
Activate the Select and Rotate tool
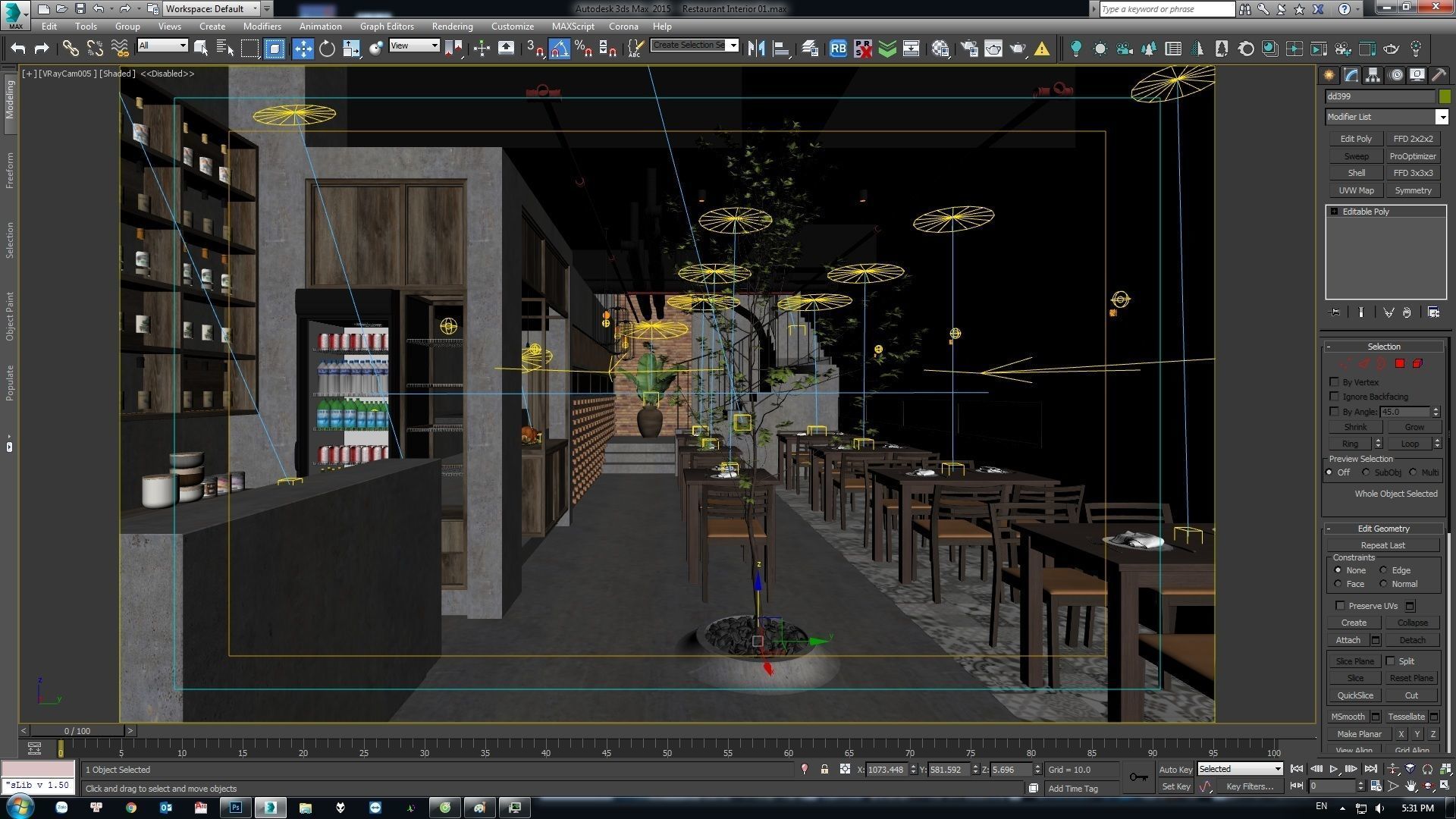pyautogui.click(x=327, y=49)
